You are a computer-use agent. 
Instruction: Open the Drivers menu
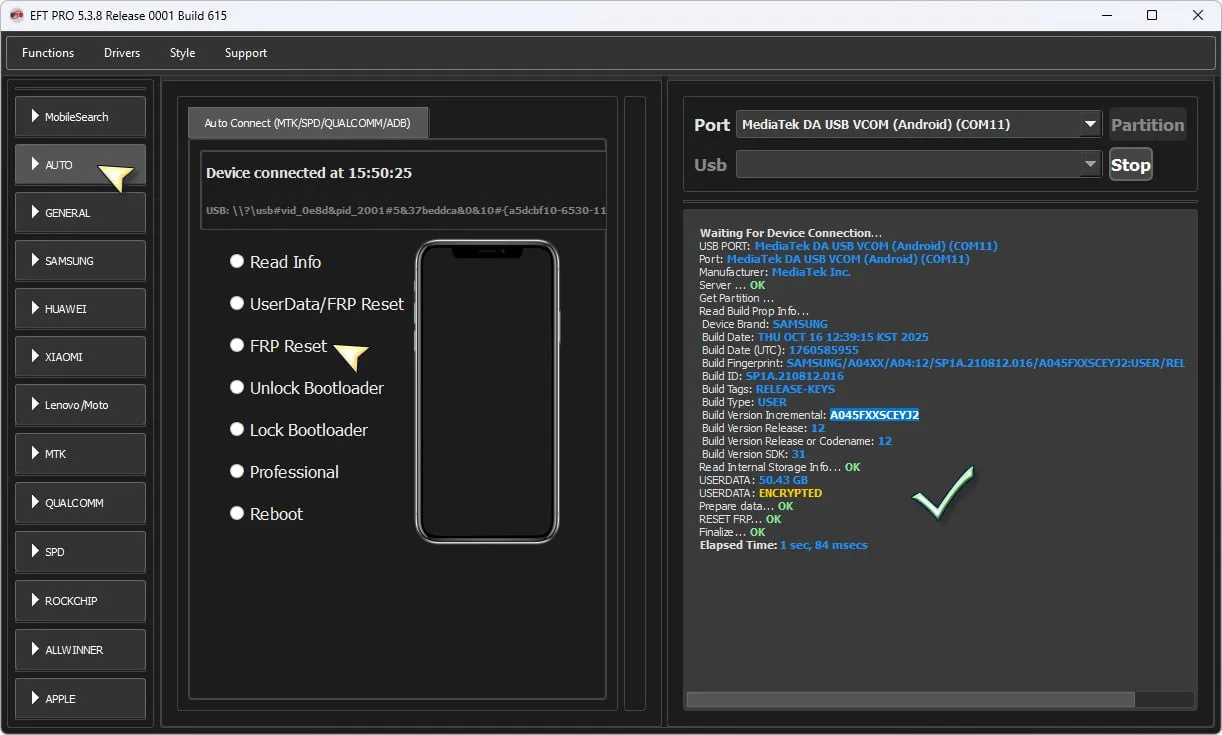coord(122,53)
